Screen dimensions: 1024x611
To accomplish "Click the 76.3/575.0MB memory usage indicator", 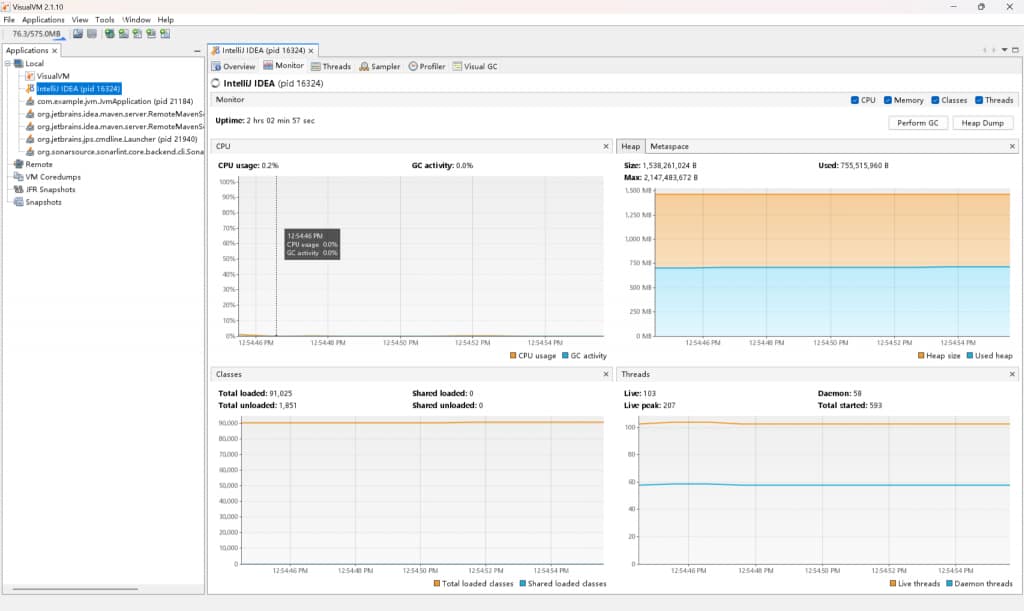I will coord(37,33).
